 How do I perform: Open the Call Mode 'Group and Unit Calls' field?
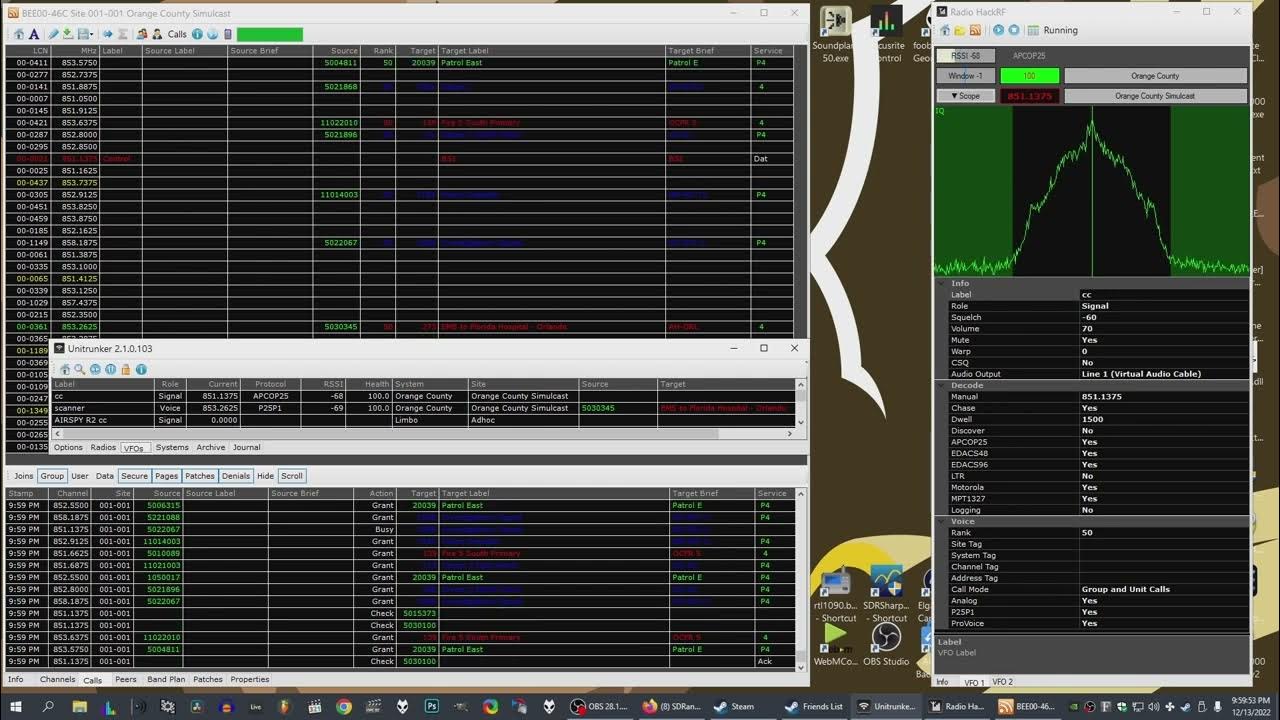pos(1163,589)
